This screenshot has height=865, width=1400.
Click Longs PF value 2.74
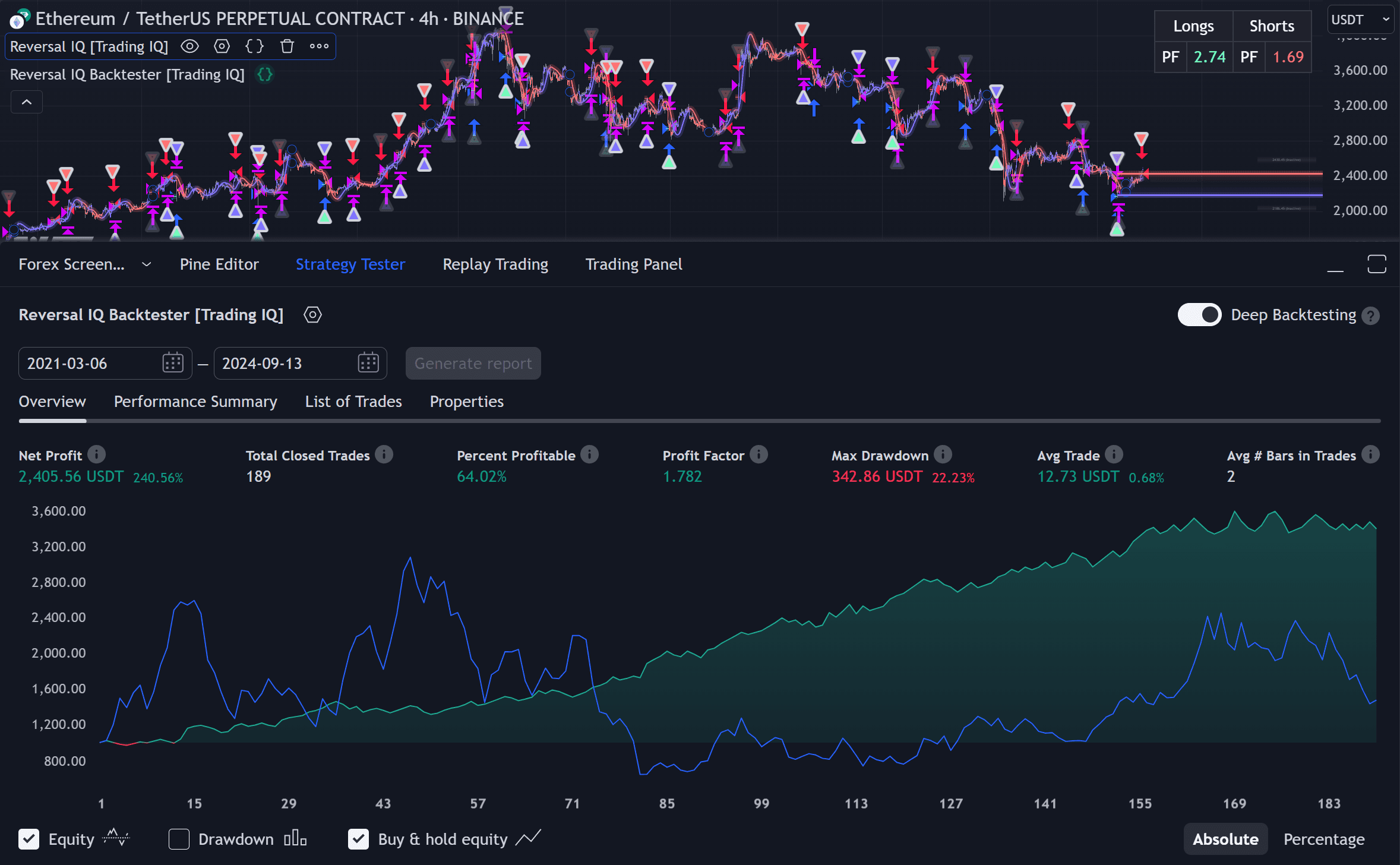(x=1209, y=58)
